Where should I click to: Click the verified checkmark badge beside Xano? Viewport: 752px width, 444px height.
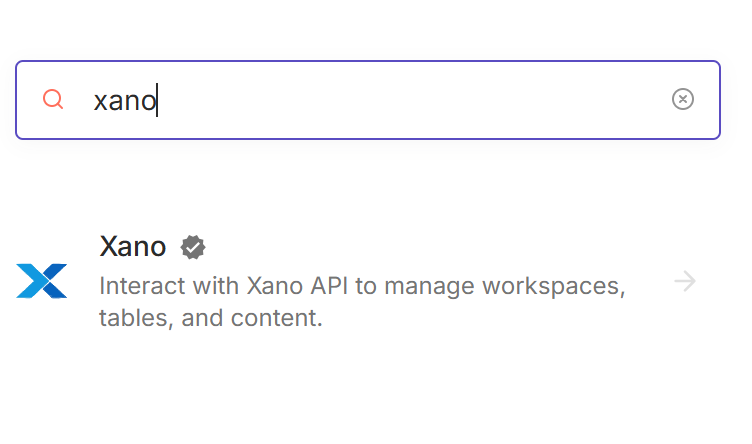tap(193, 246)
